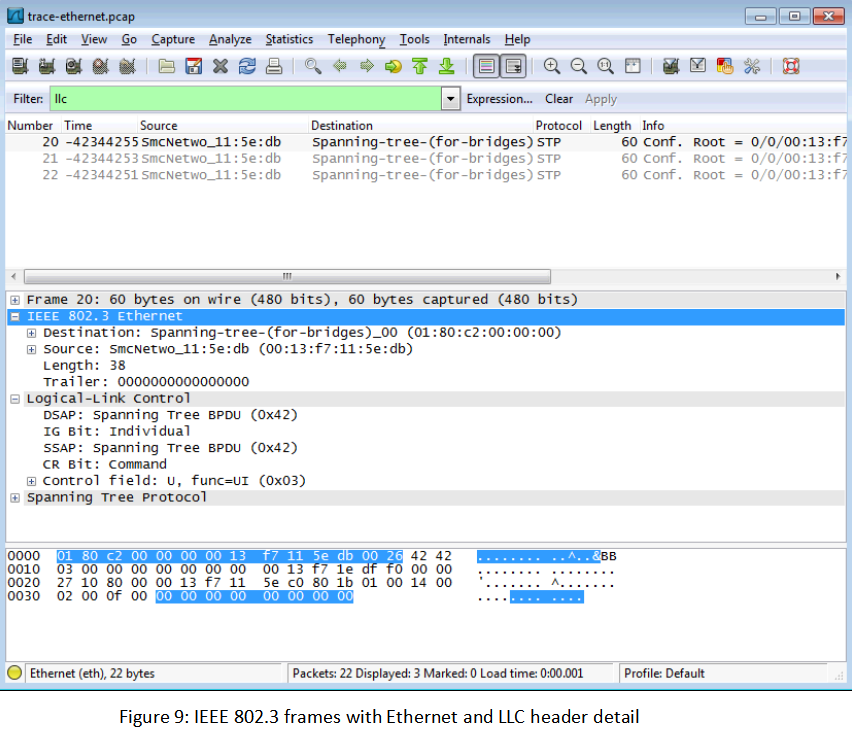The width and height of the screenshot is (852, 731).
Task: Open the filter history dropdown arrow
Action: point(450,99)
